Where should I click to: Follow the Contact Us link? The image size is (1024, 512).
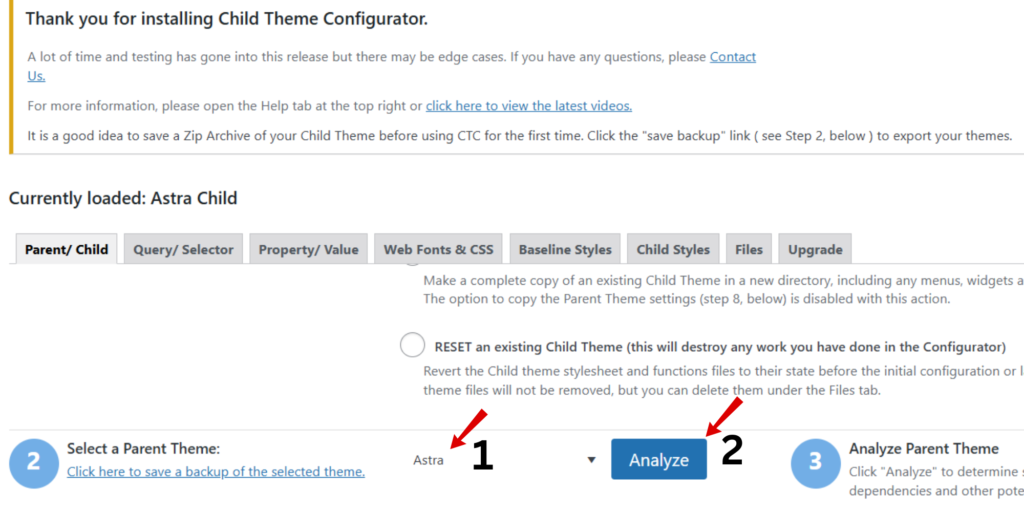(733, 57)
